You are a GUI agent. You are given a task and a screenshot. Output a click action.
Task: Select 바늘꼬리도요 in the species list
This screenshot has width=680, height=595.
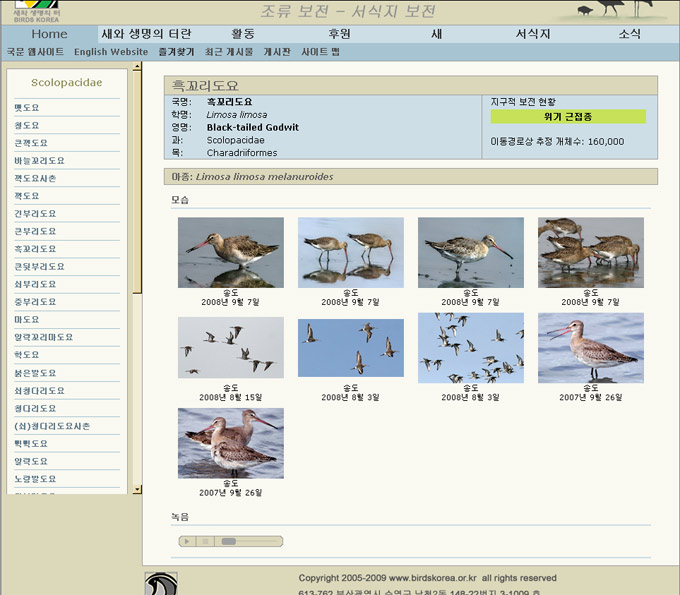[39, 160]
